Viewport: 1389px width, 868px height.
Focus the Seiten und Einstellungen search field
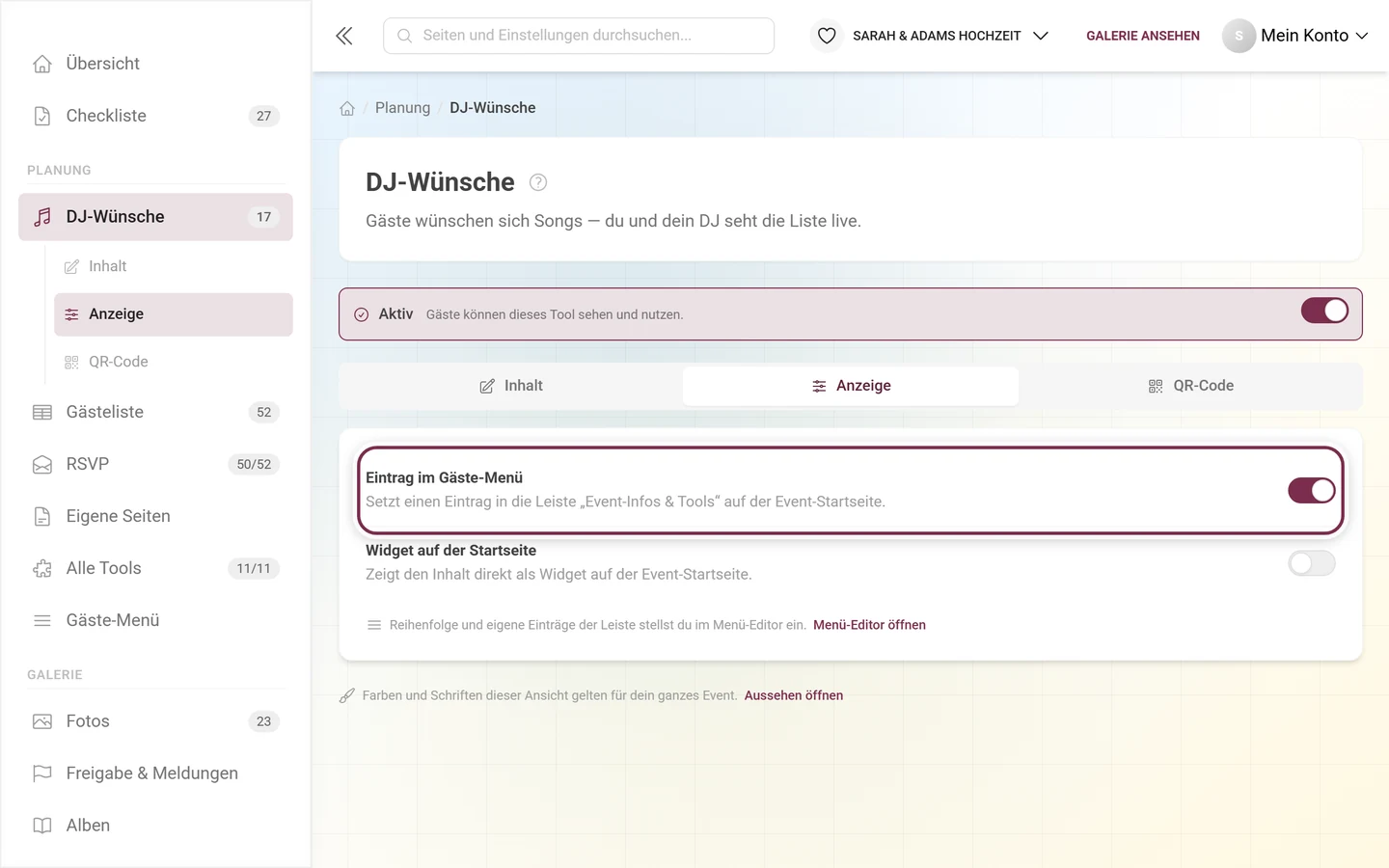tap(579, 36)
